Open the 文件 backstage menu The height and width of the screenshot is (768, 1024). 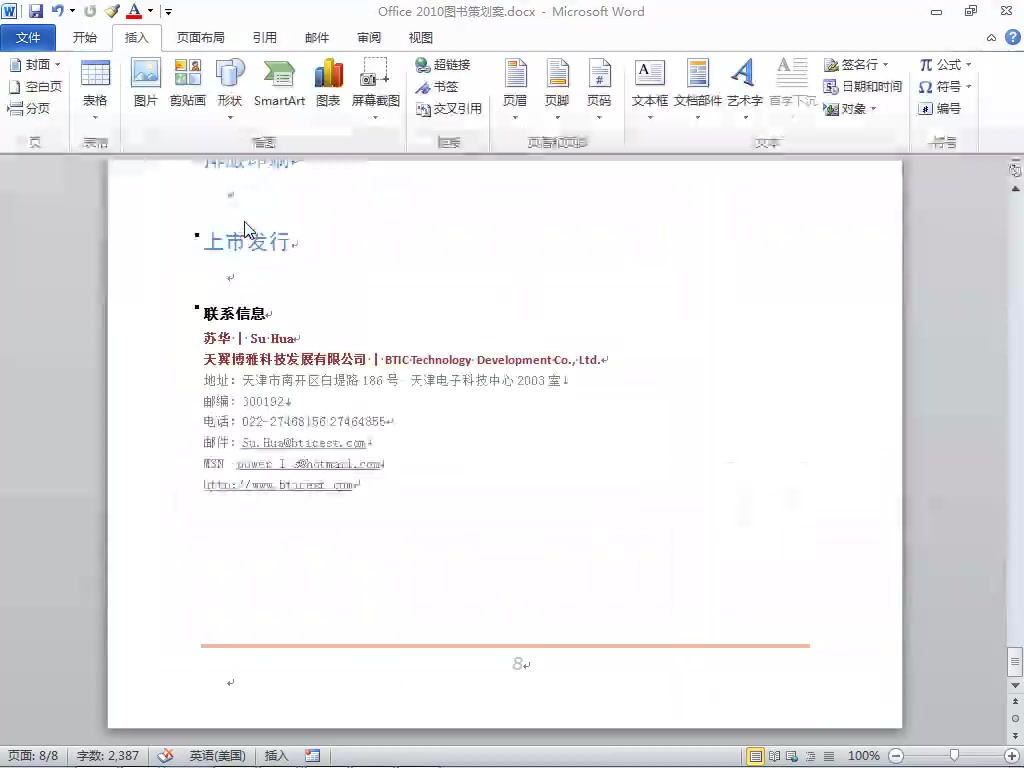click(28, 37)
